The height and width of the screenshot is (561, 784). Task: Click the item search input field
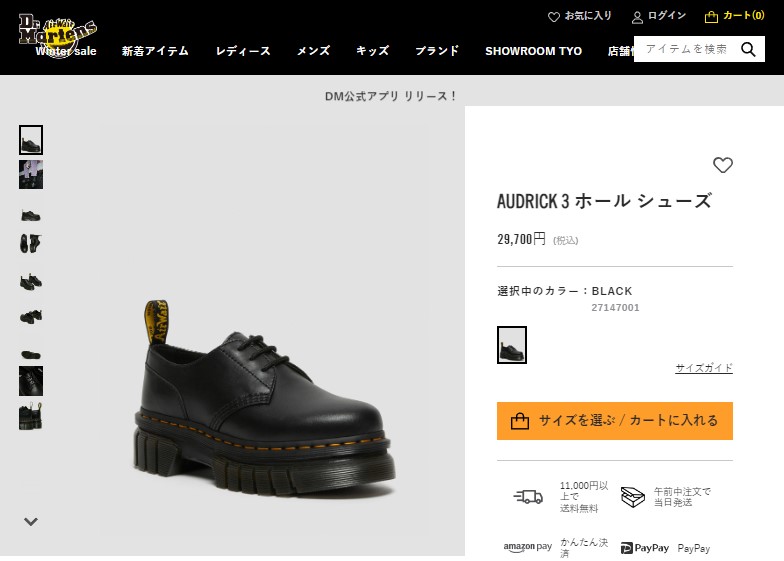(688, 49)
